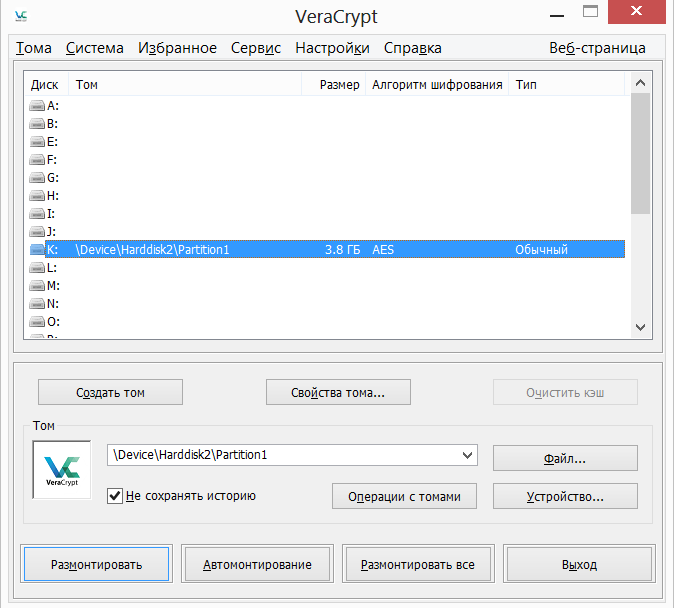Click the drive list scrollbar thumb
This screenshot has width=674, height=608.
click(x=640, y=154)
